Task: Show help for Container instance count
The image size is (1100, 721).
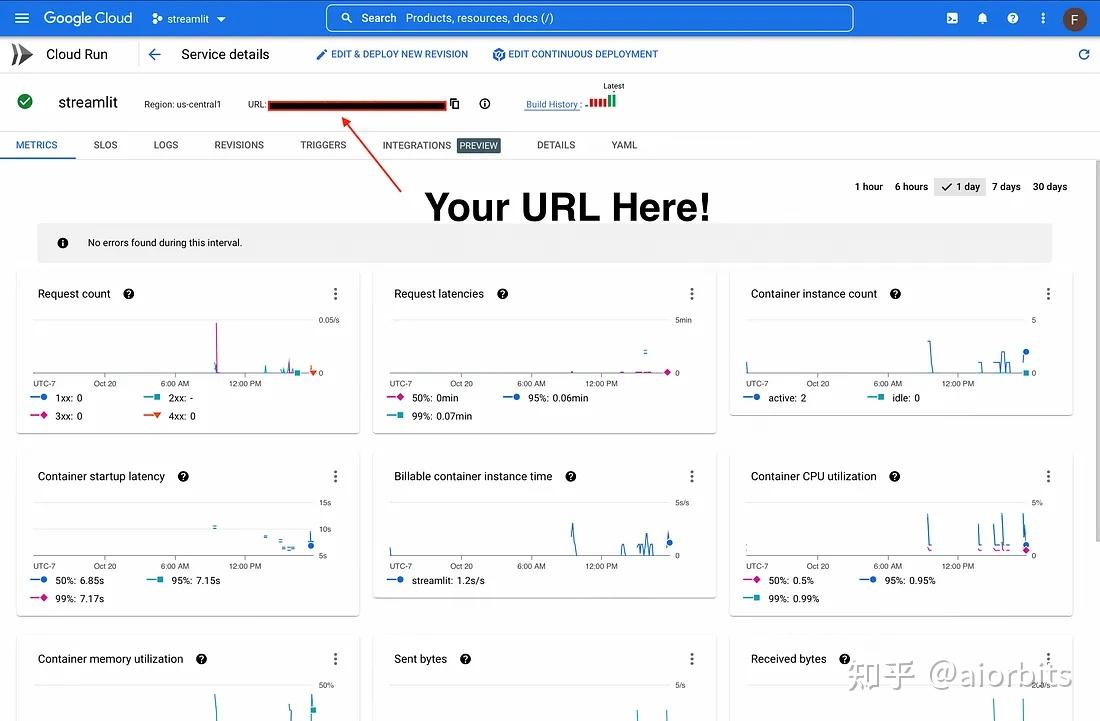Action: pos(895,294)
